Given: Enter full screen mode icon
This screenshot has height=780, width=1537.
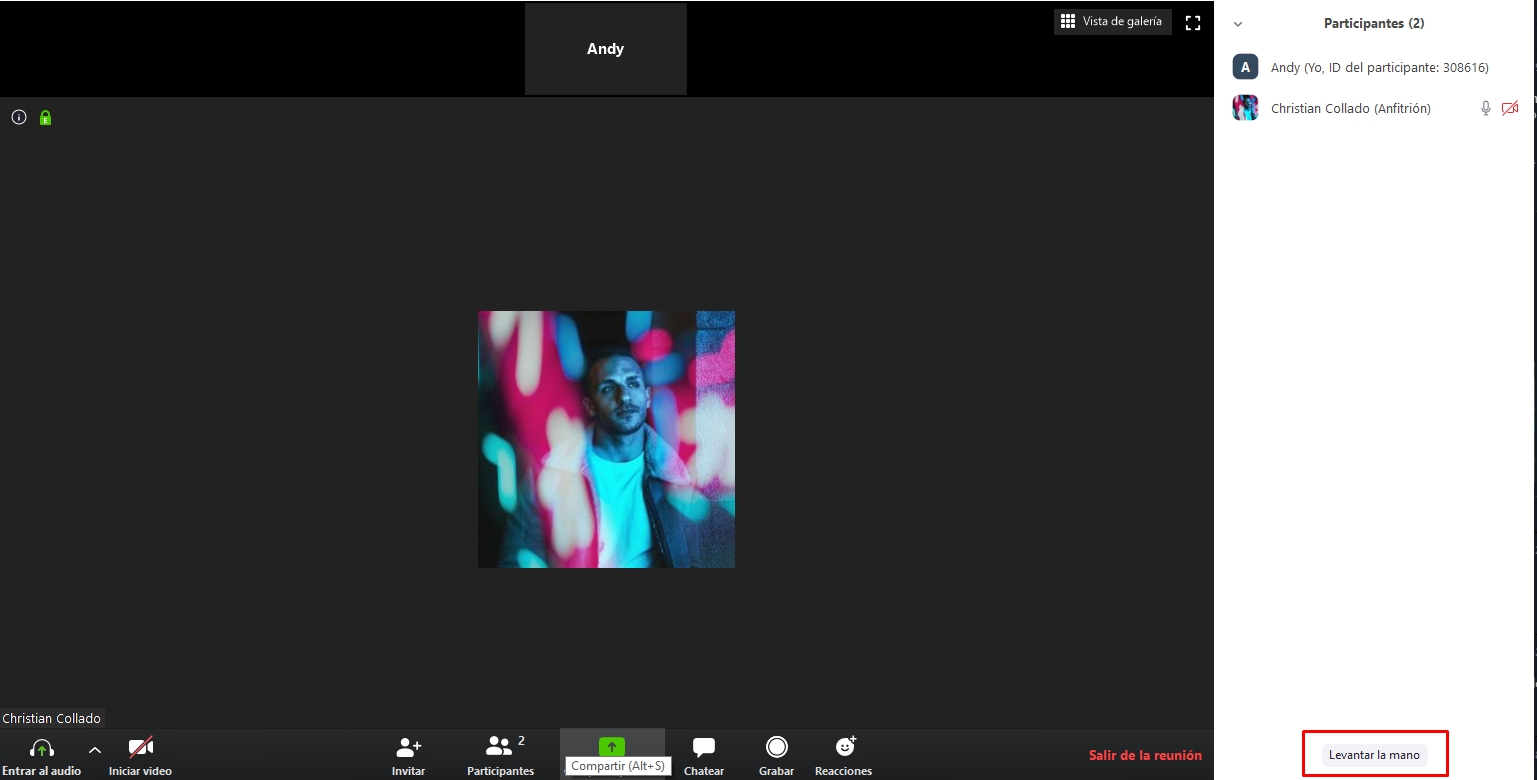Looking at the screenshot, I should [1192, 22].
